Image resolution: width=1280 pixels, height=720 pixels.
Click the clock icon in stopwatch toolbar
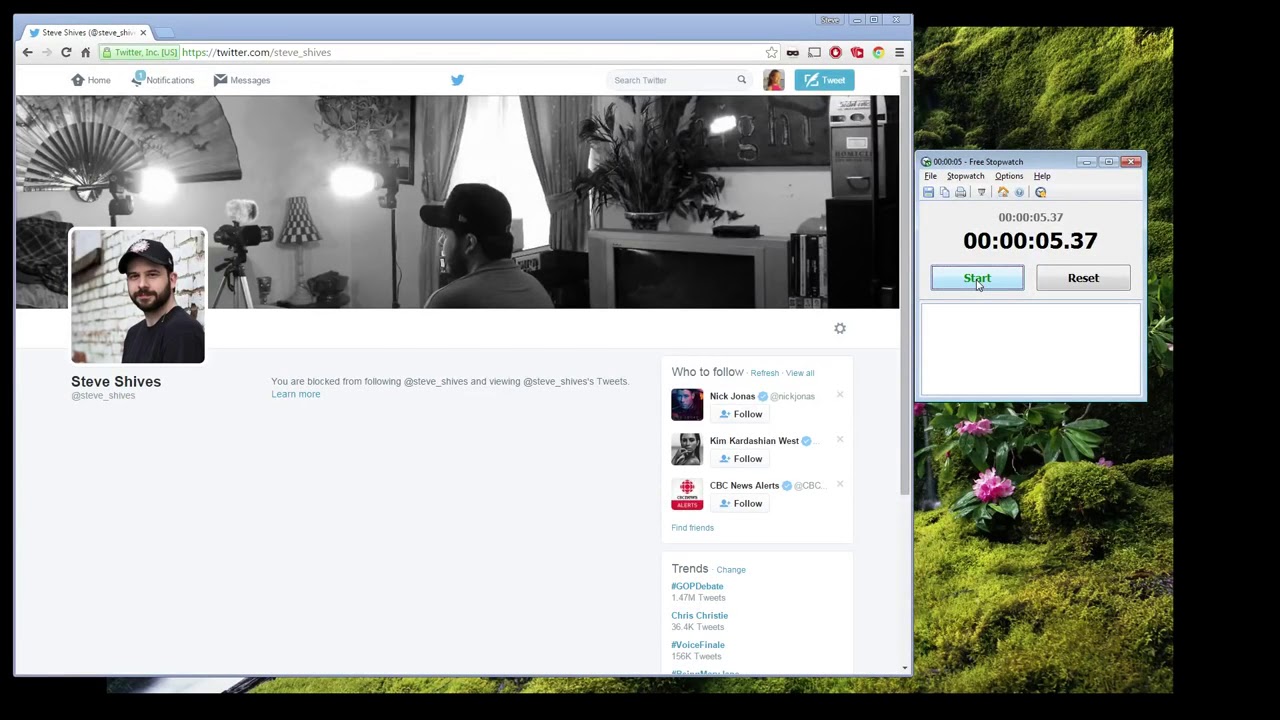[x=1040, y=192]
